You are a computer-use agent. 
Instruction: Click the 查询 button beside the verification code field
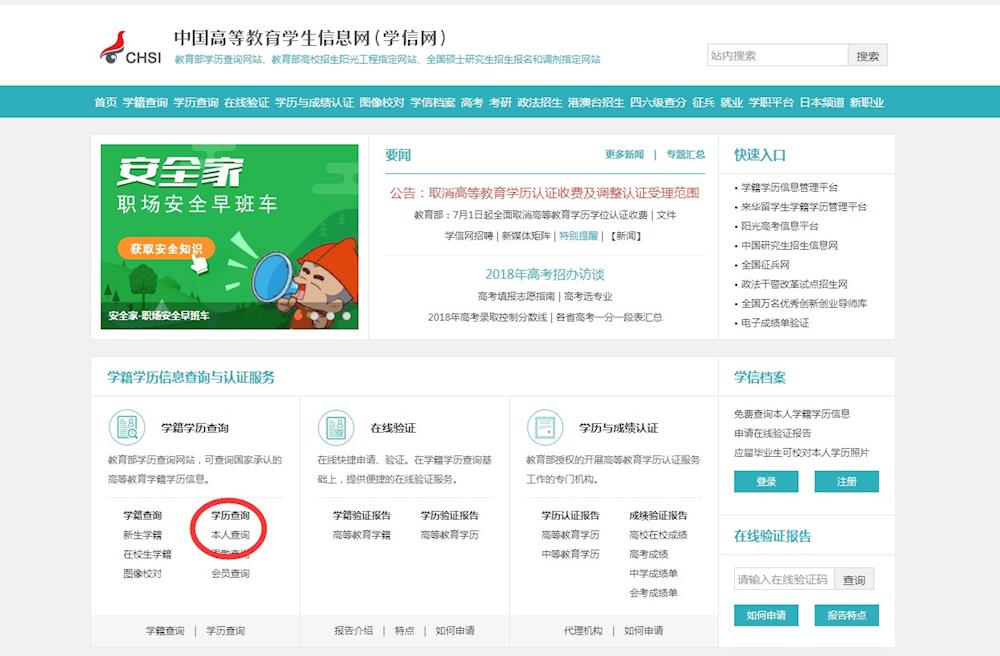(854, 579)
